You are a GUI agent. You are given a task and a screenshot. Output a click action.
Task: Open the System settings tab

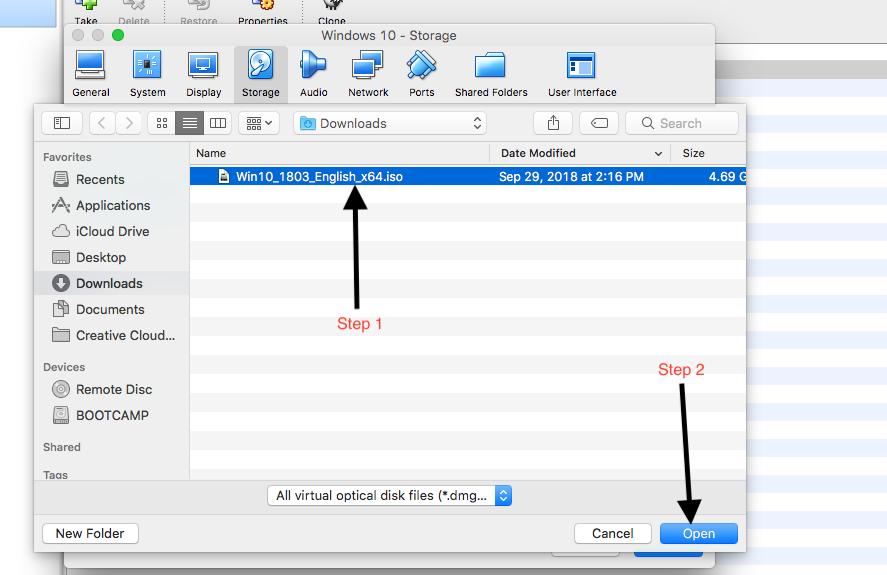[148, 74]
